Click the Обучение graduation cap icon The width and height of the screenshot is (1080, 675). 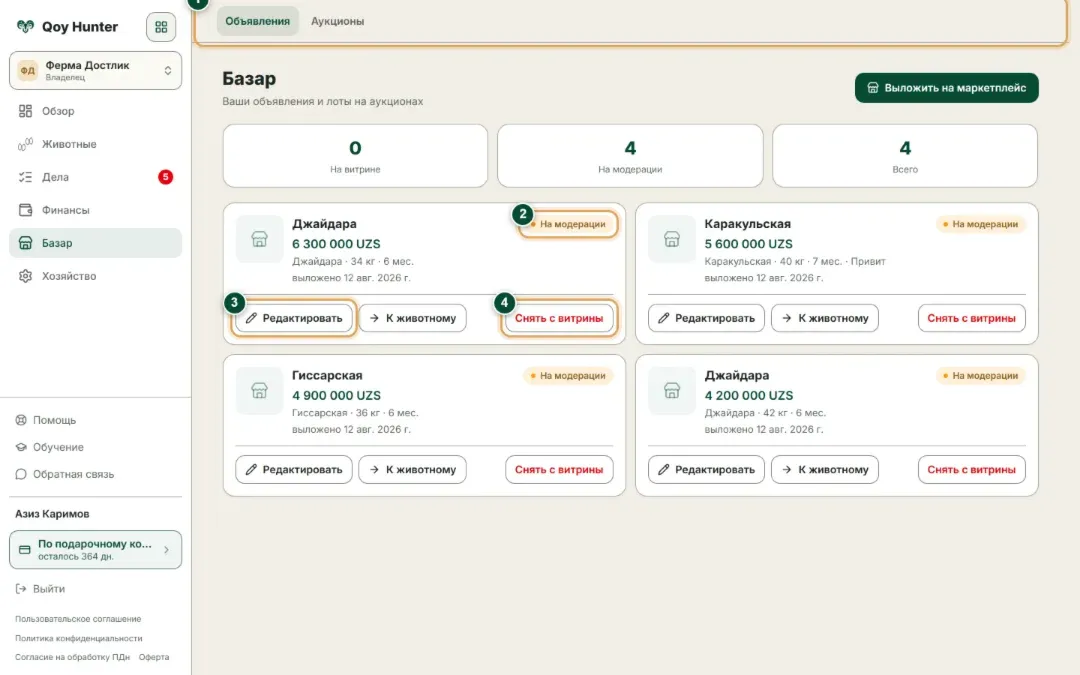coord(21,447)
